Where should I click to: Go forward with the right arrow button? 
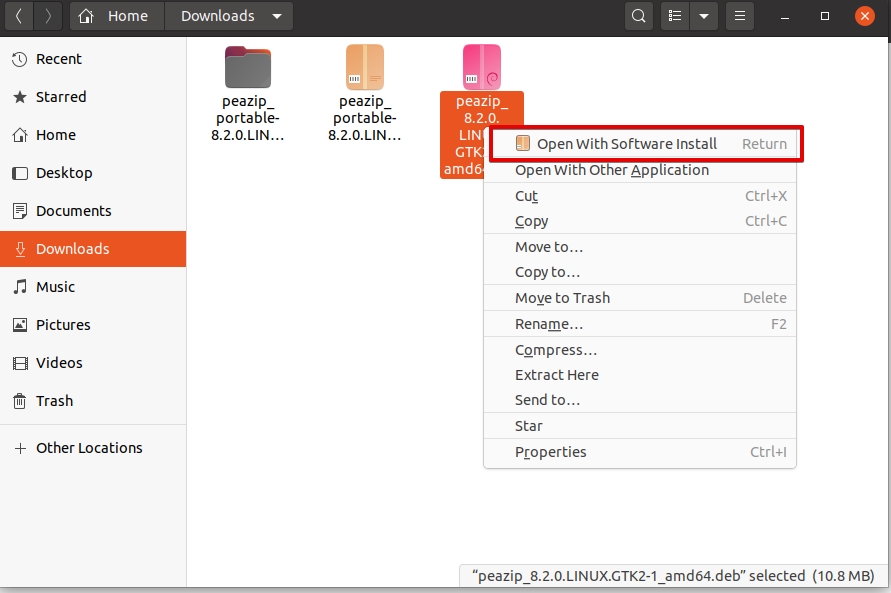tap(48, 16)
